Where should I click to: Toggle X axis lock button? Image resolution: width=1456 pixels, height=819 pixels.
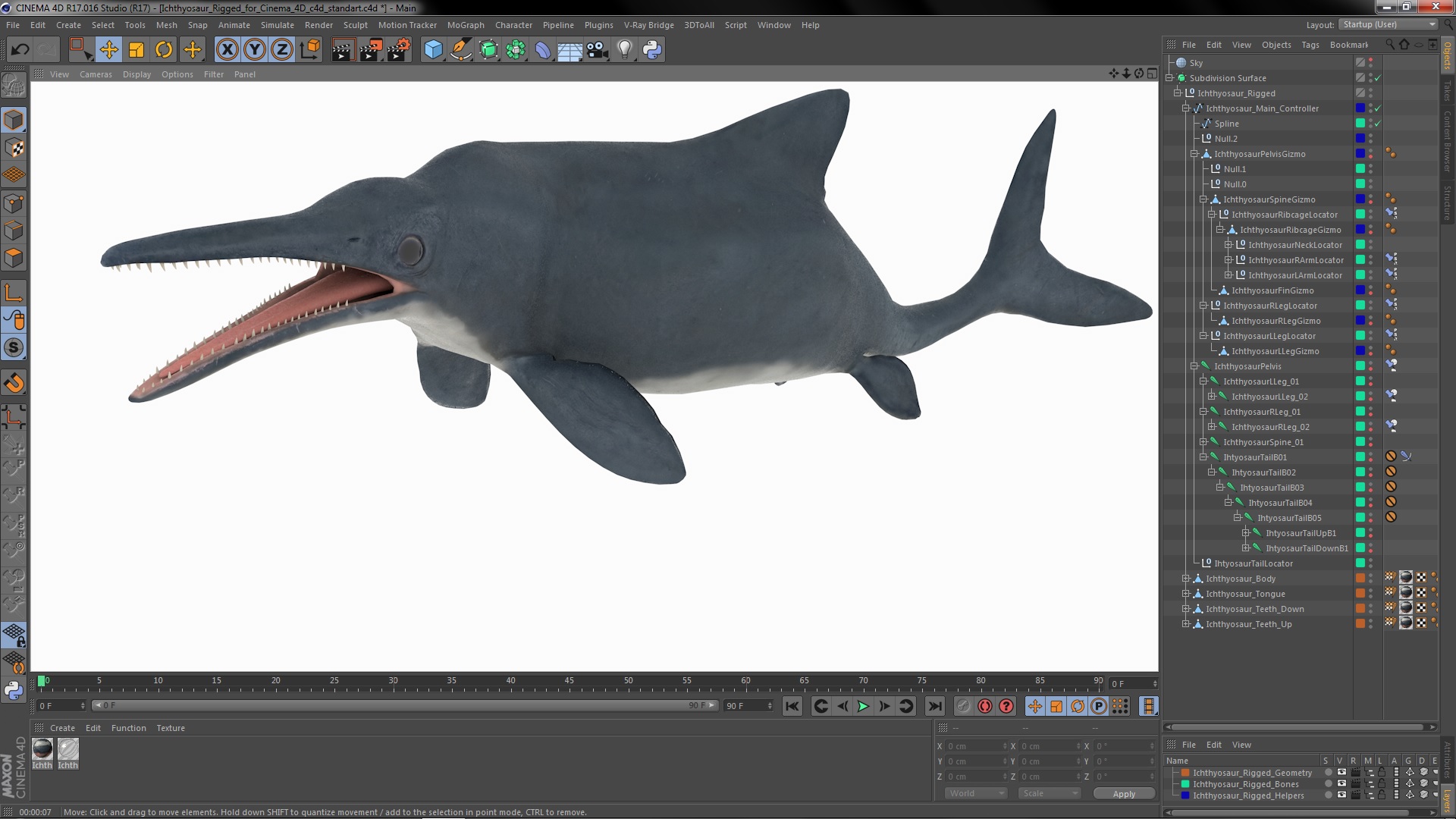click(x=227, y=50)
